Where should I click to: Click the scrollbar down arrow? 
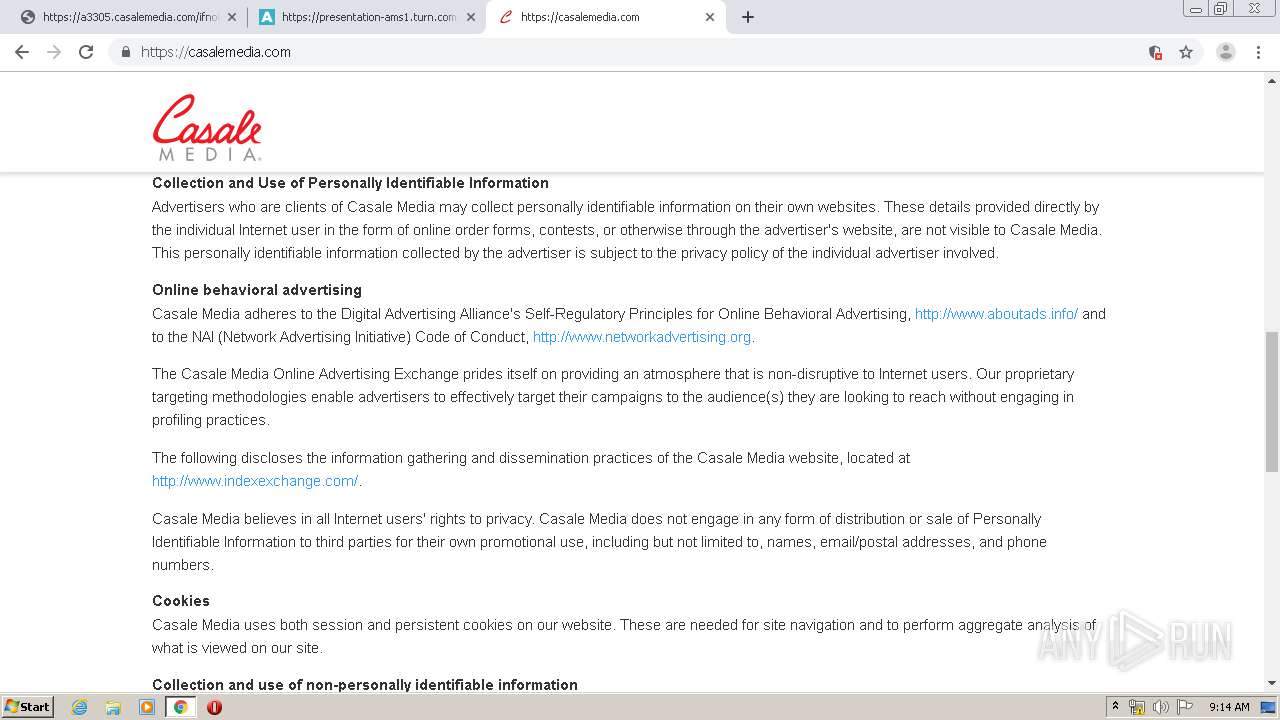[x=1272, y=683]
